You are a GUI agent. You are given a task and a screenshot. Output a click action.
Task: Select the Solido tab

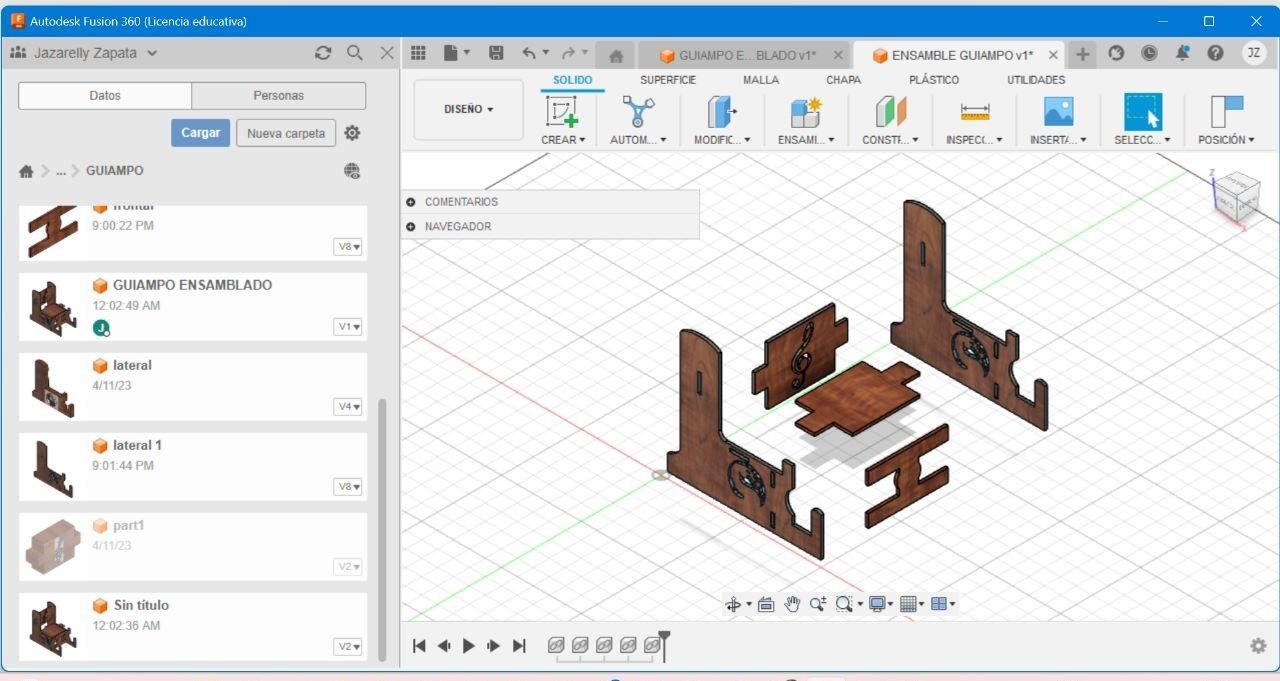[573, 80]
